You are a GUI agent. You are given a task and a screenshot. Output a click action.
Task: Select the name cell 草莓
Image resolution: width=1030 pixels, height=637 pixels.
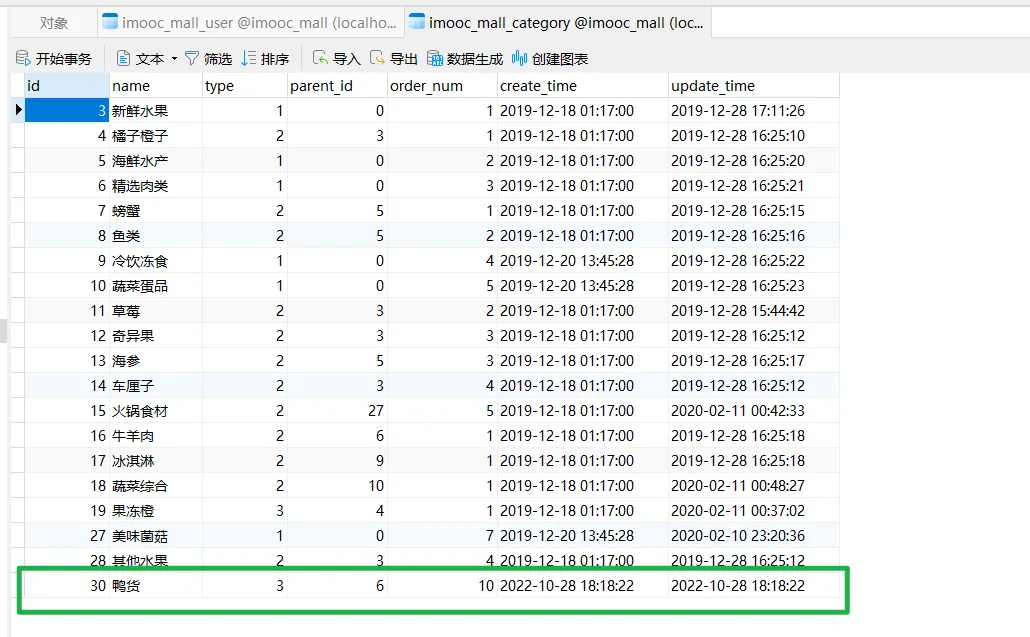coord(156,311)
